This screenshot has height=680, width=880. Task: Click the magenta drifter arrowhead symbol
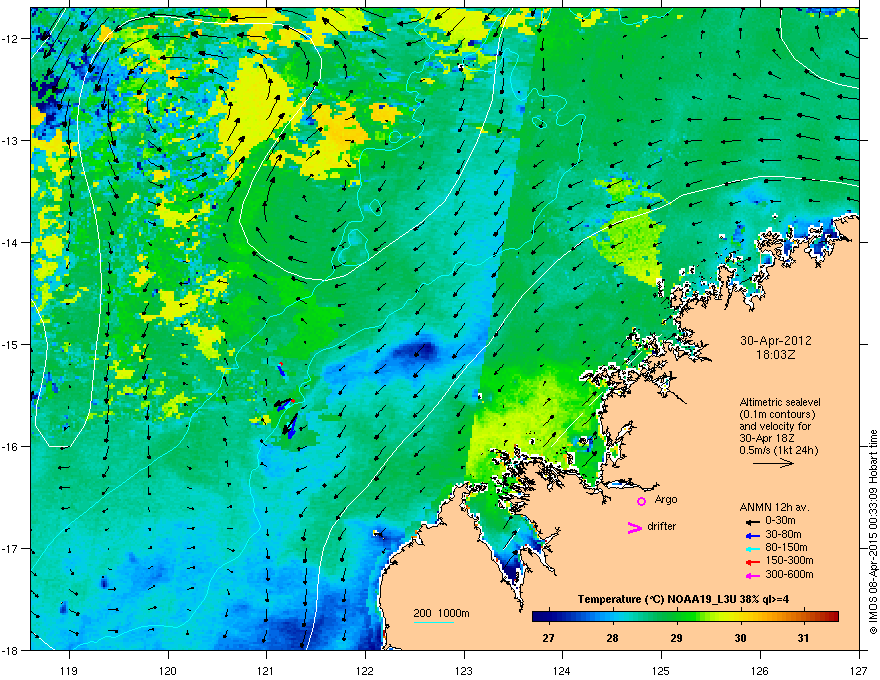click(635, 527)
